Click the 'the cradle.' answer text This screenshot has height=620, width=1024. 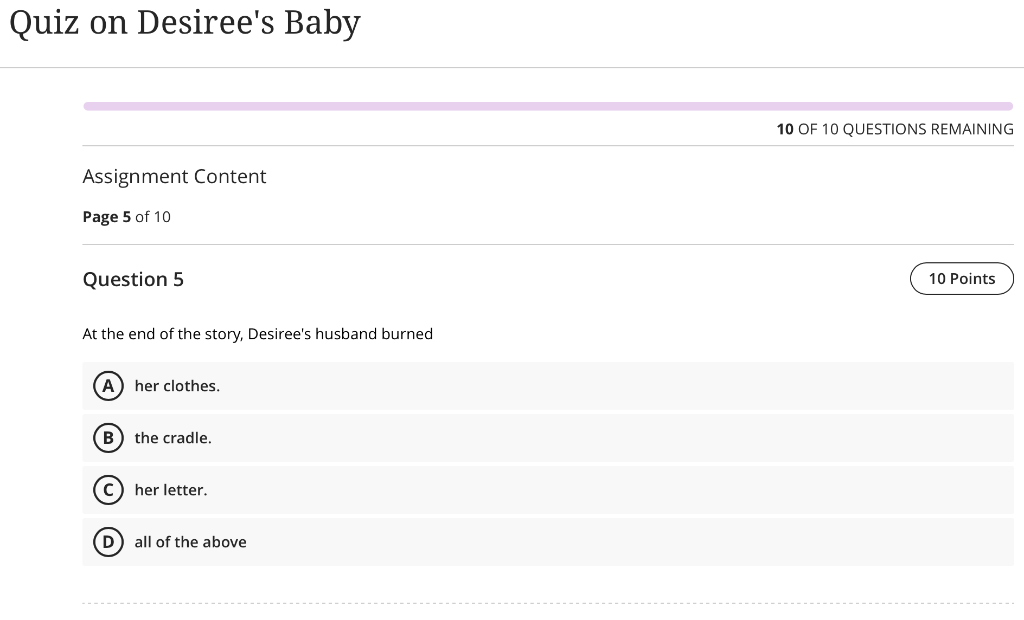[172, 438]
